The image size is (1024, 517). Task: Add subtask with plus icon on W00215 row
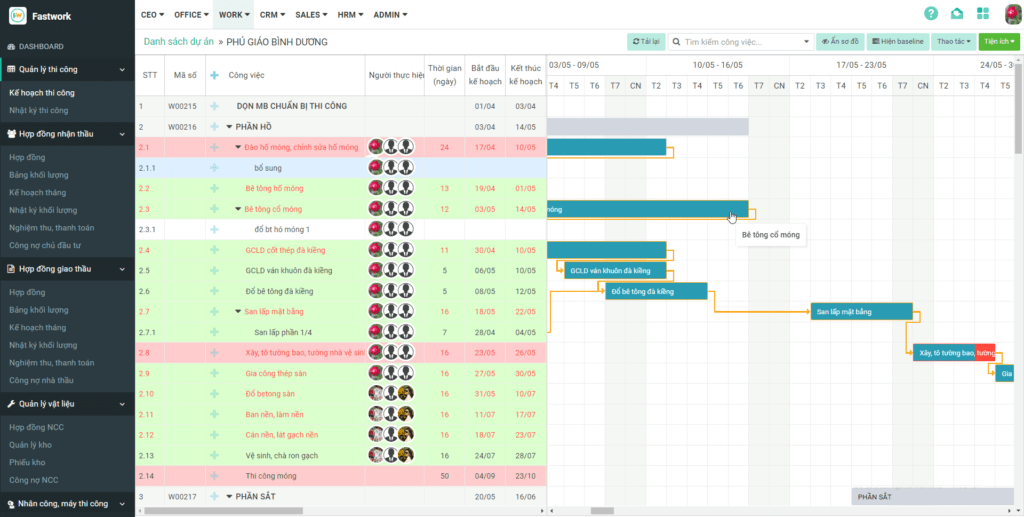[214, 106]
